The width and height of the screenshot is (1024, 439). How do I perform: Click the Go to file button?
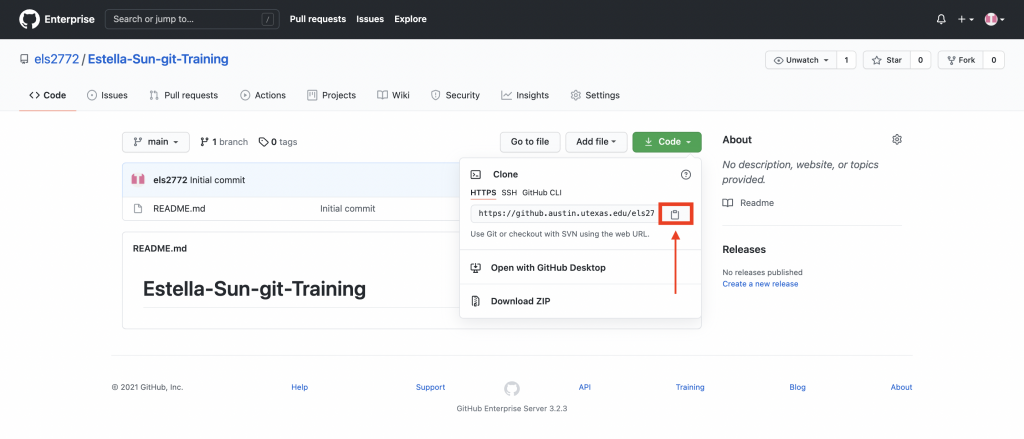click(530, 142)
